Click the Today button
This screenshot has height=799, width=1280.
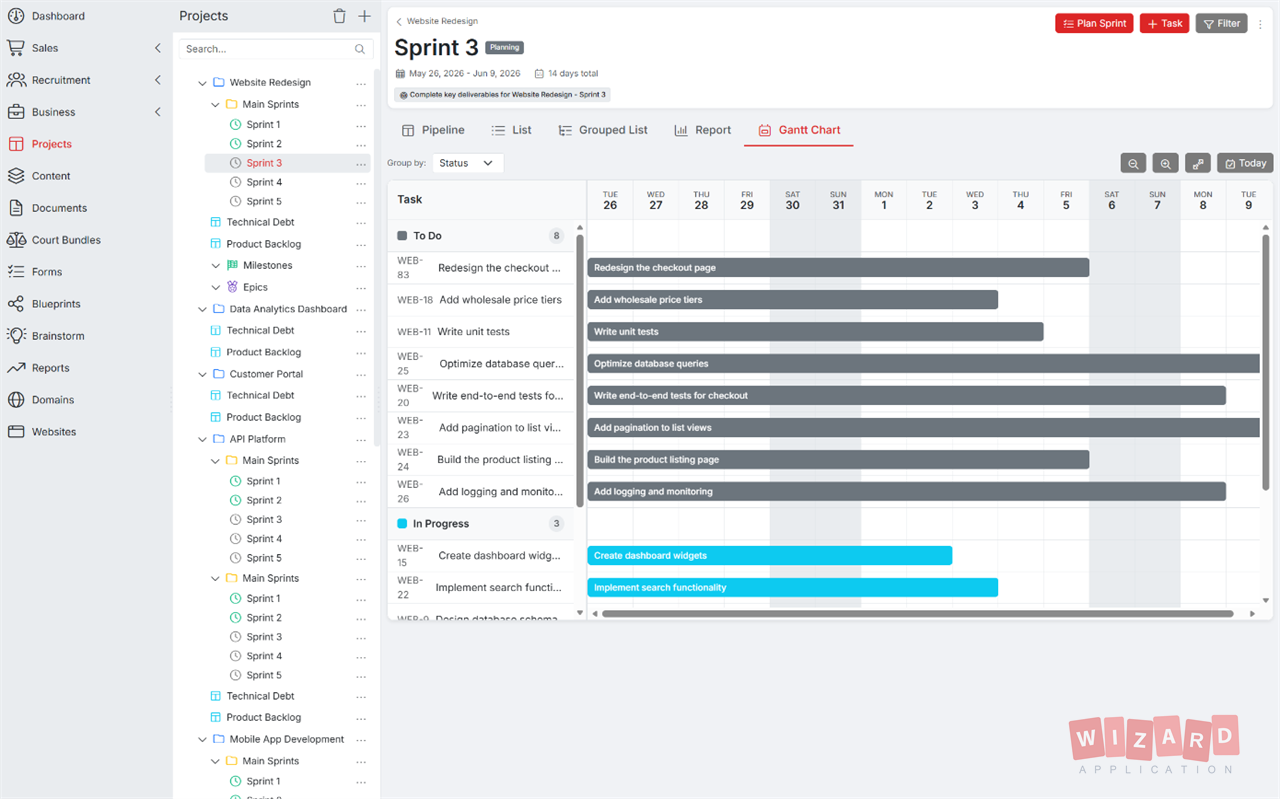[1244, 163]
